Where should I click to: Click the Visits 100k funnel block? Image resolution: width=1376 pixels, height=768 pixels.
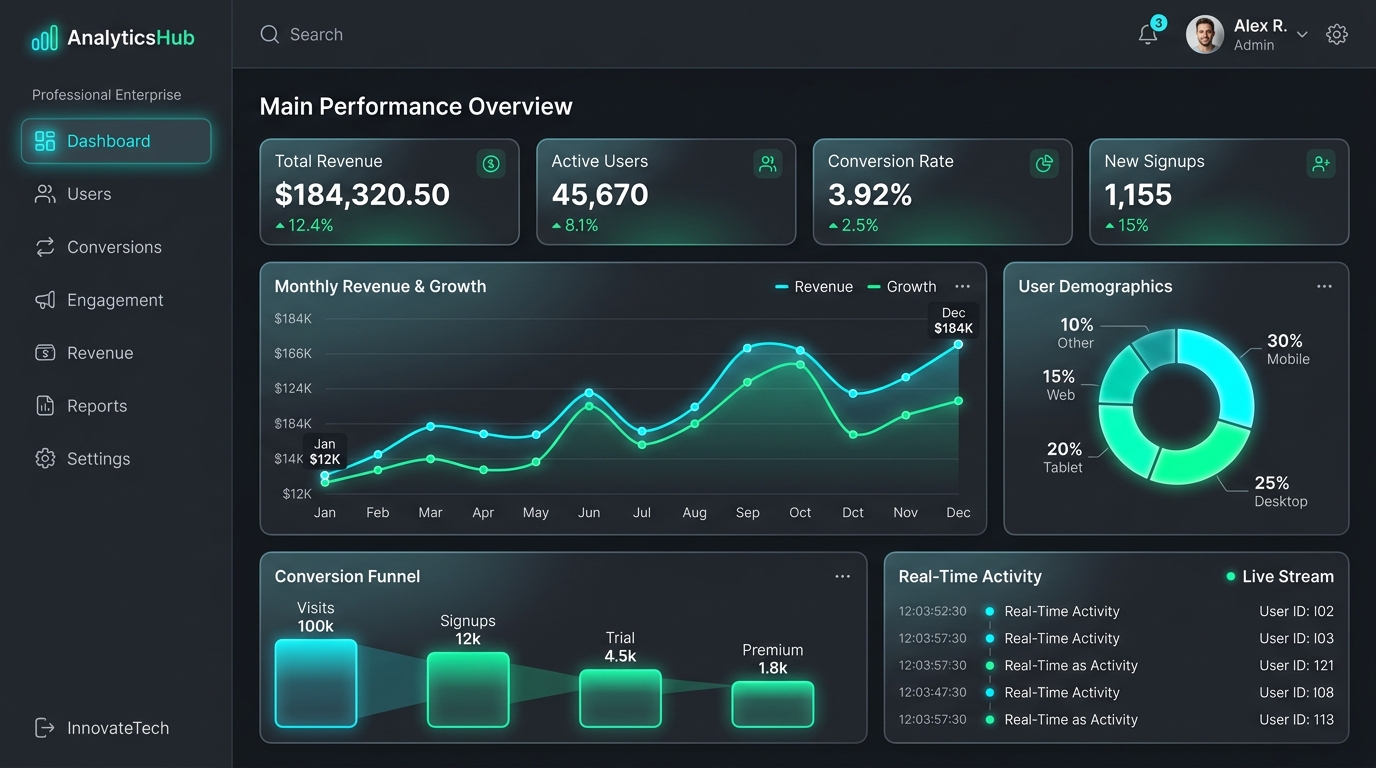click(x=316, y=683)
